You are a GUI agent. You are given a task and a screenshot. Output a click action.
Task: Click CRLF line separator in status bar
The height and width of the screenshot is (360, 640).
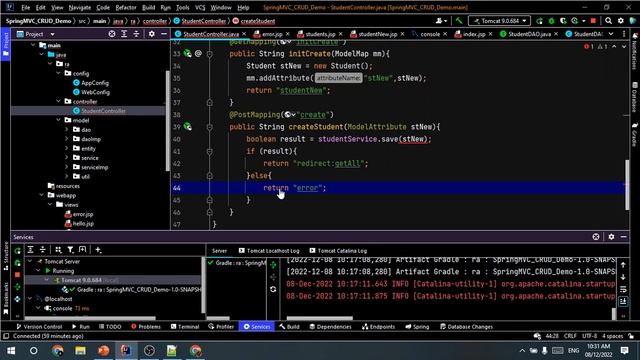point(570,336)
